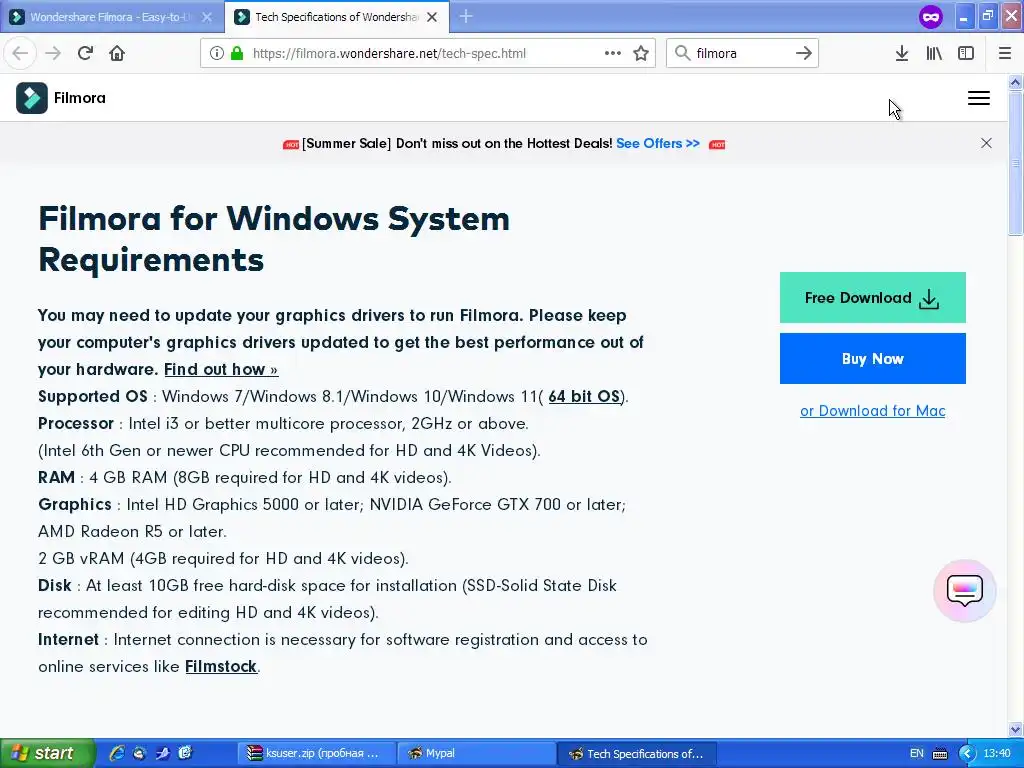
Task: Open the Download for Mac link
Action: [x=872, y=411]
